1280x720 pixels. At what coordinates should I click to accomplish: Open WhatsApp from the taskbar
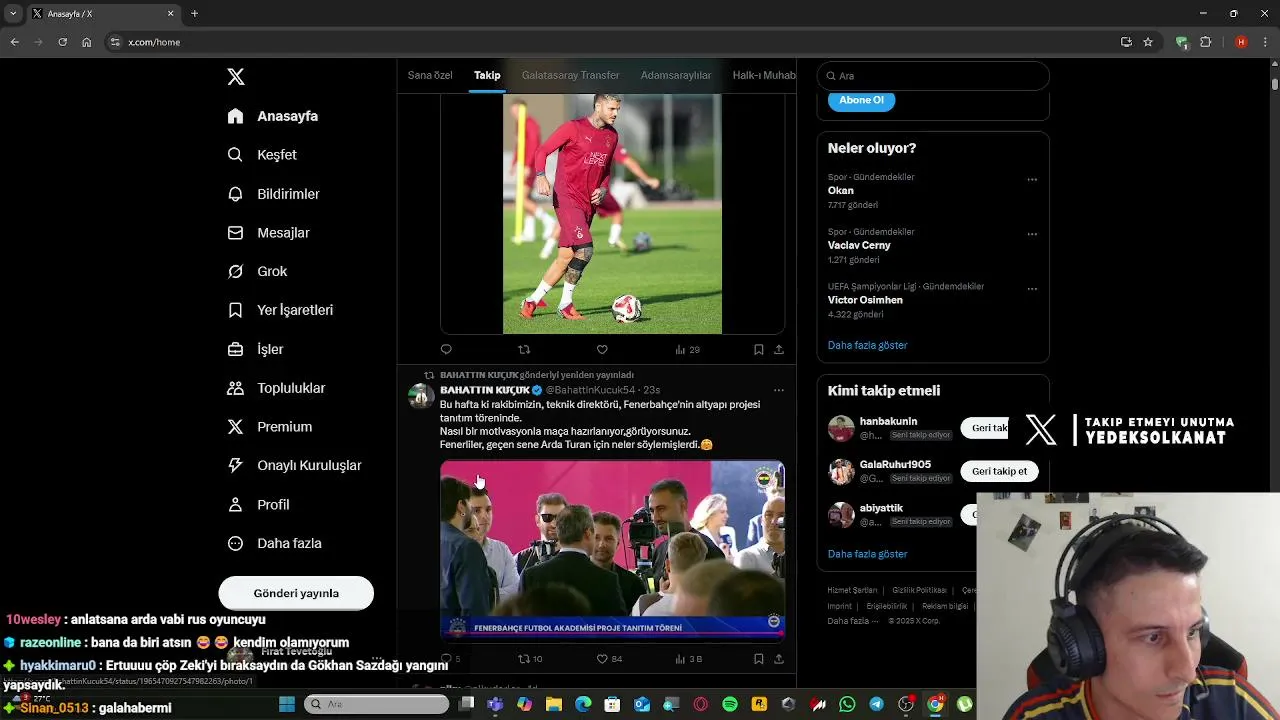tap(848, 705)
